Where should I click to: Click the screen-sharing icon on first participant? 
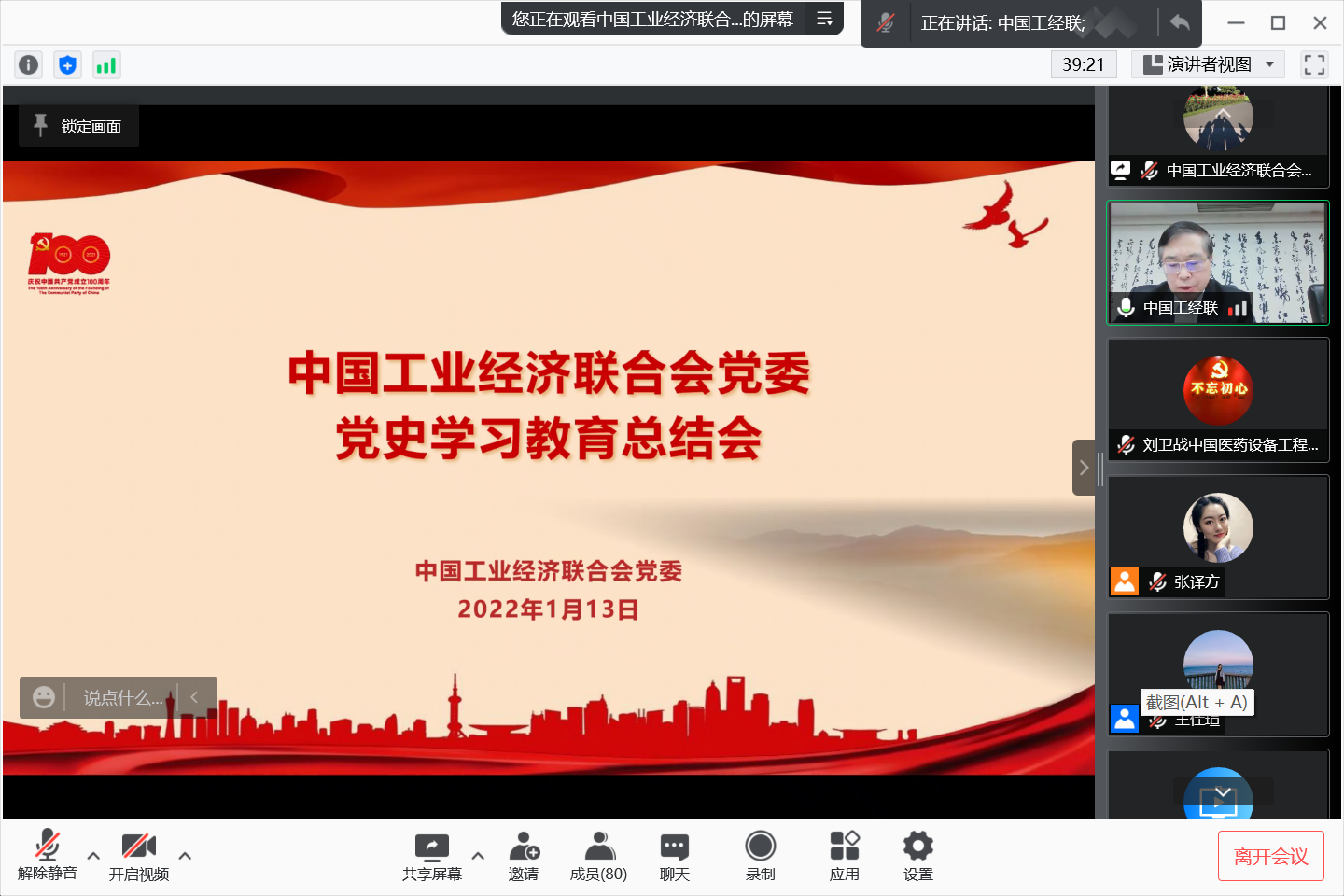pyautogui.click(x=1120, y=170)
